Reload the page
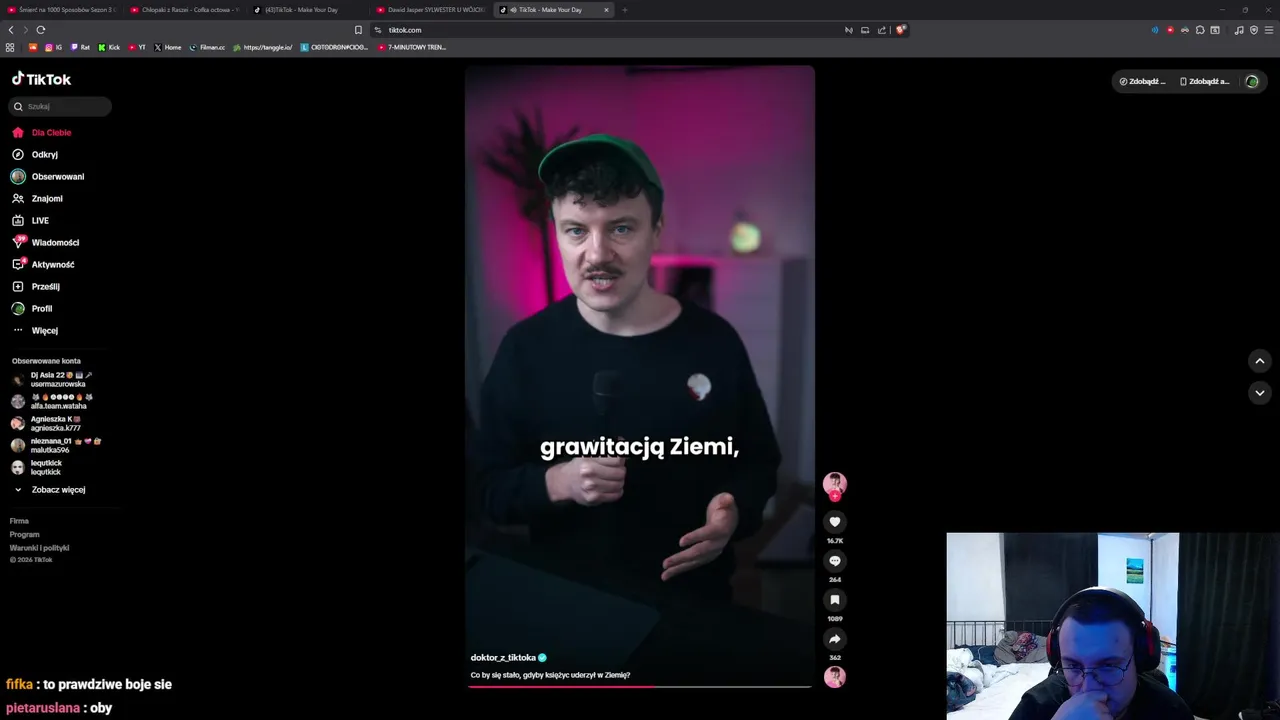The width and height of the screenshot is (1280, 720). [41, 30]
